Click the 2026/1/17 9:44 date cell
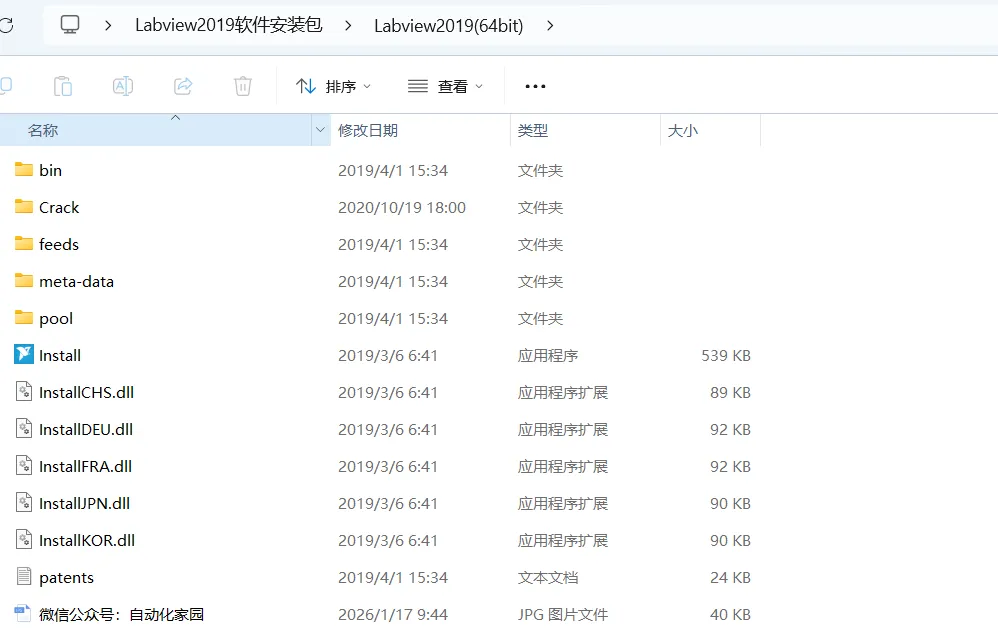 393,615
